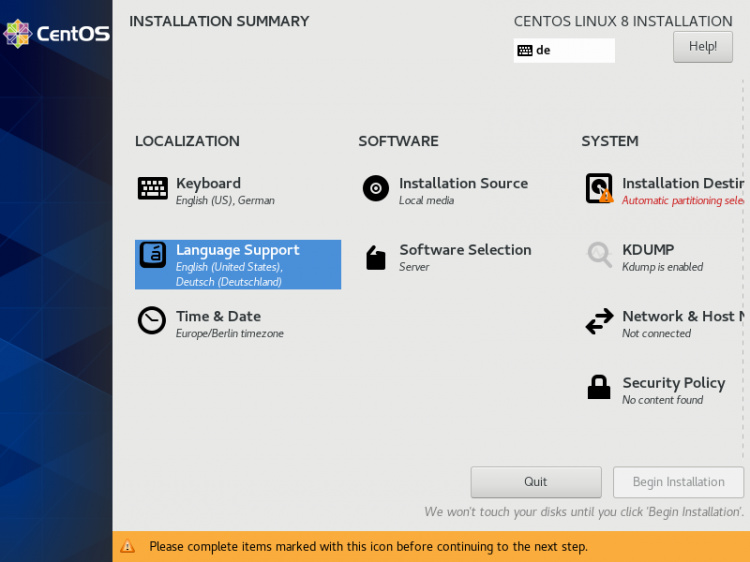Click the Installation Source disc icon
The width and height of the screenshot is (750, 562).
(376, 189)
